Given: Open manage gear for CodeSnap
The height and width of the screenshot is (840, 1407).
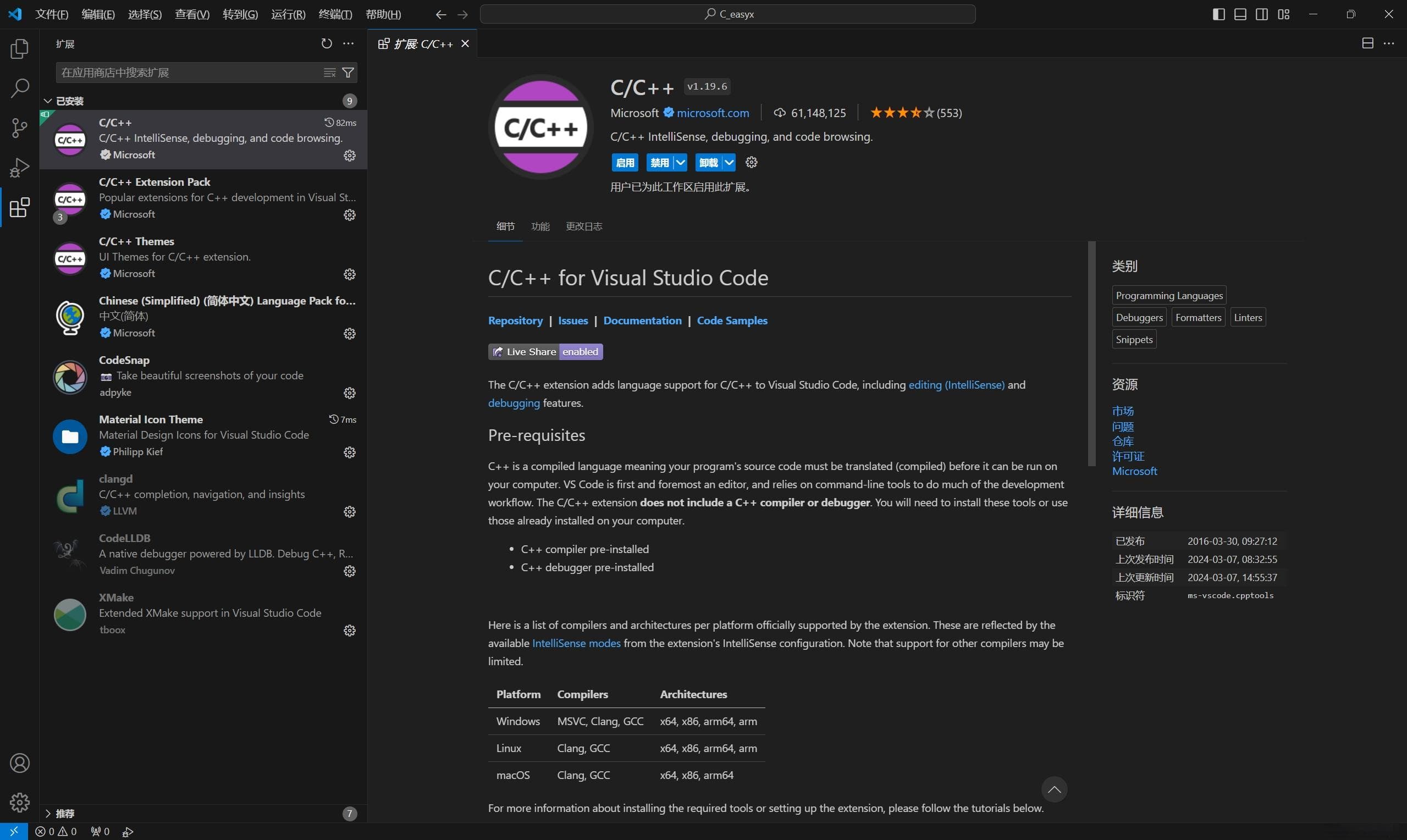Looking at the screenshot, I should pyautogui.click(x=350, y=393).
